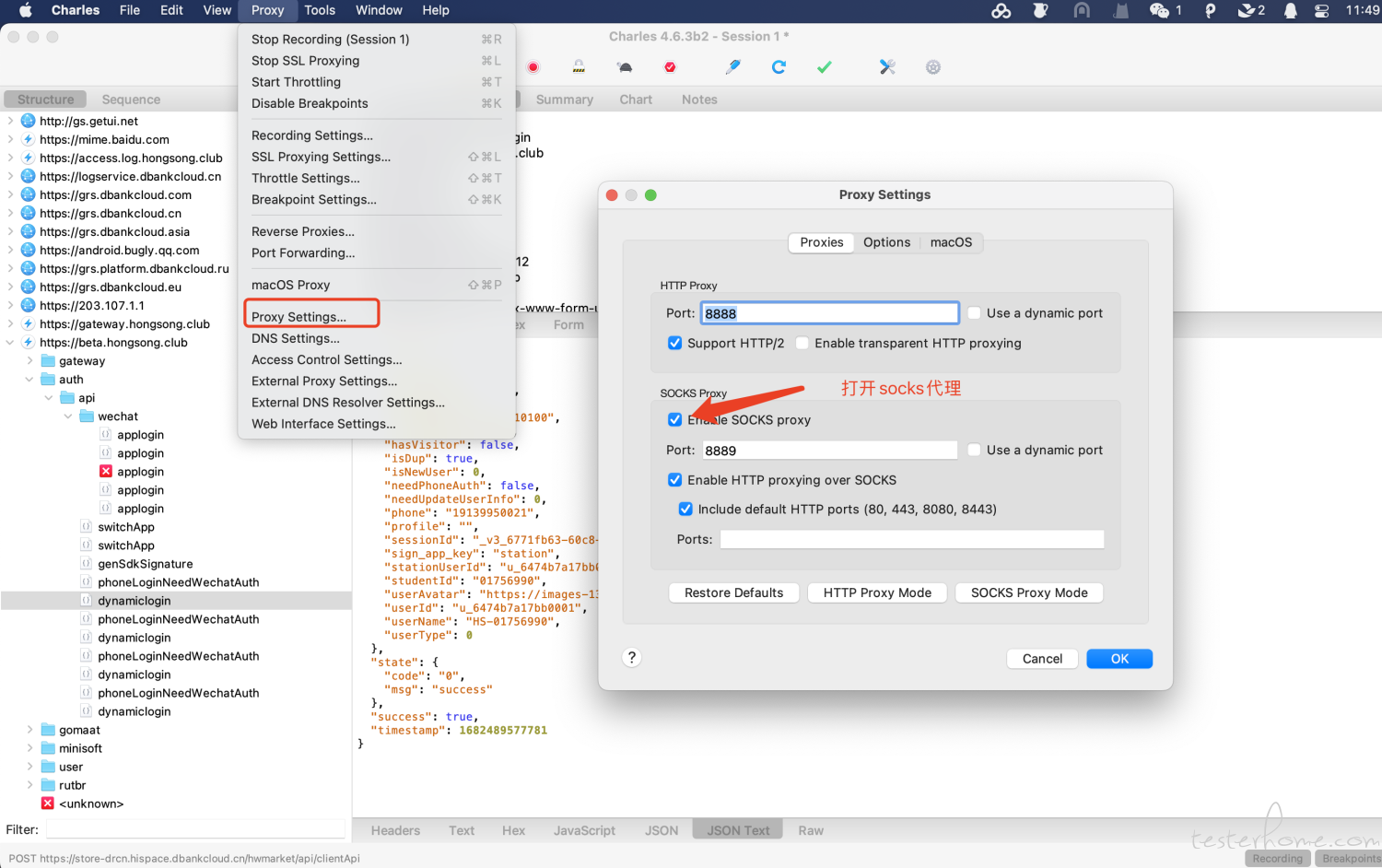Open the Tools menu in the menu bar
Screen dimensions: 1382x868
(x=320, y=10)
